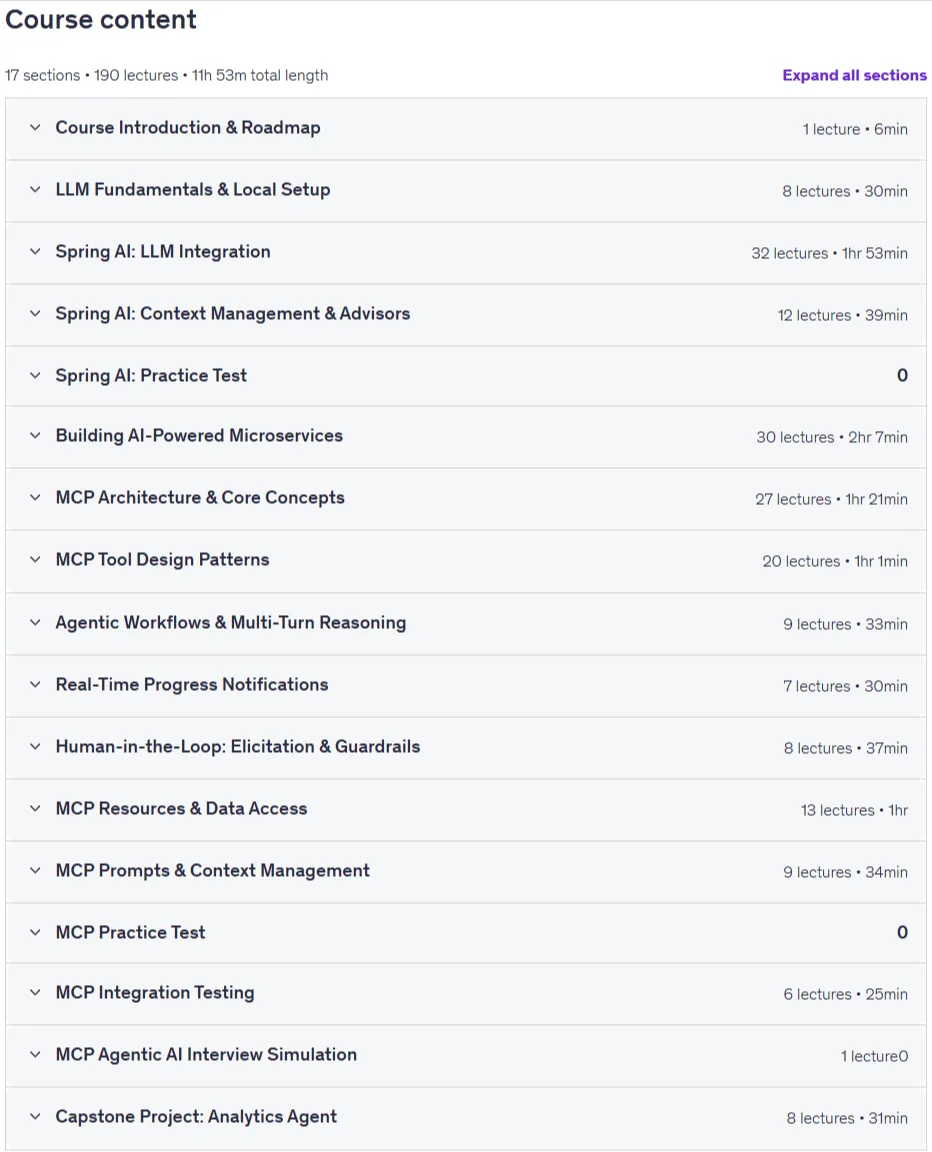Click the 30 lectures • 2hr 7min label
Viewport: 932px width, 1152px height.
(x=832, y=437)
